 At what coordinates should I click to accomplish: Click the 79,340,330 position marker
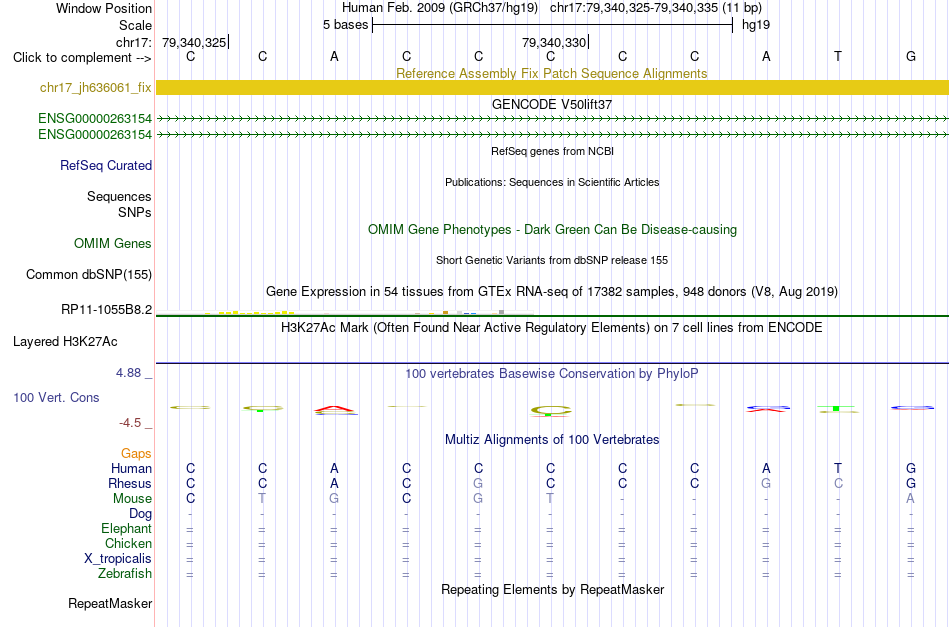point(555,42)
